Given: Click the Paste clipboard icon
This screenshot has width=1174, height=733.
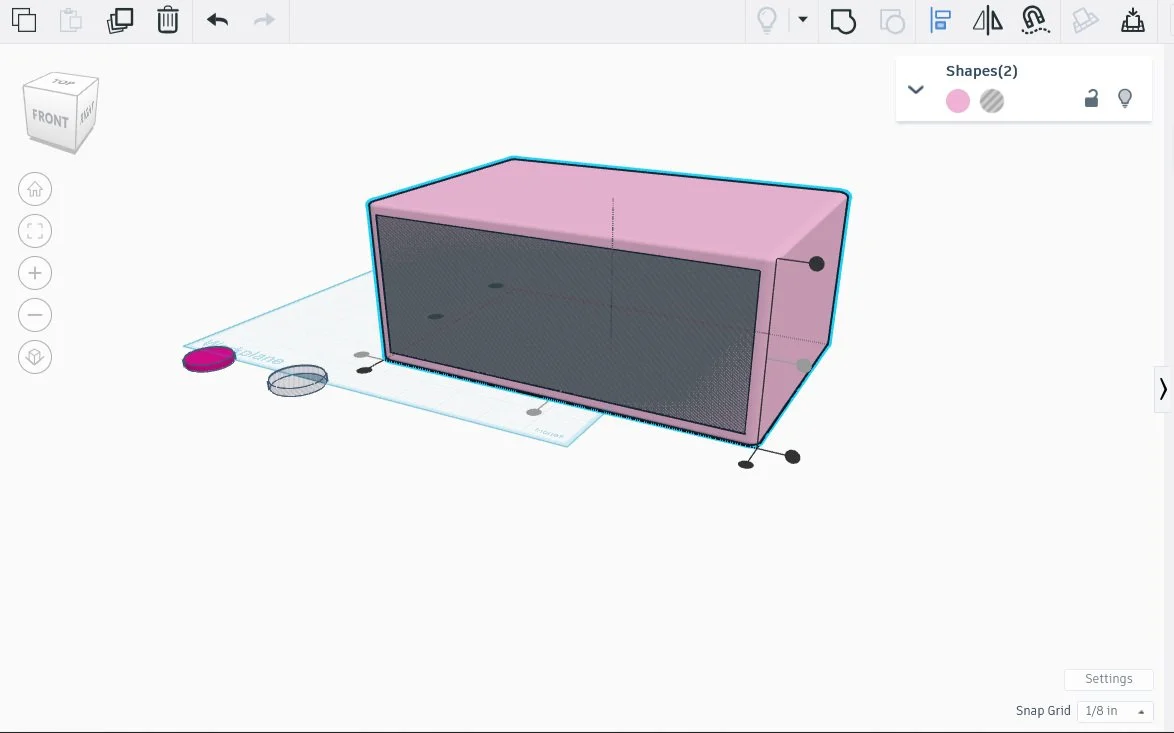Looking at the screenshot, I should pyautogui.click(x=70, y=20).
